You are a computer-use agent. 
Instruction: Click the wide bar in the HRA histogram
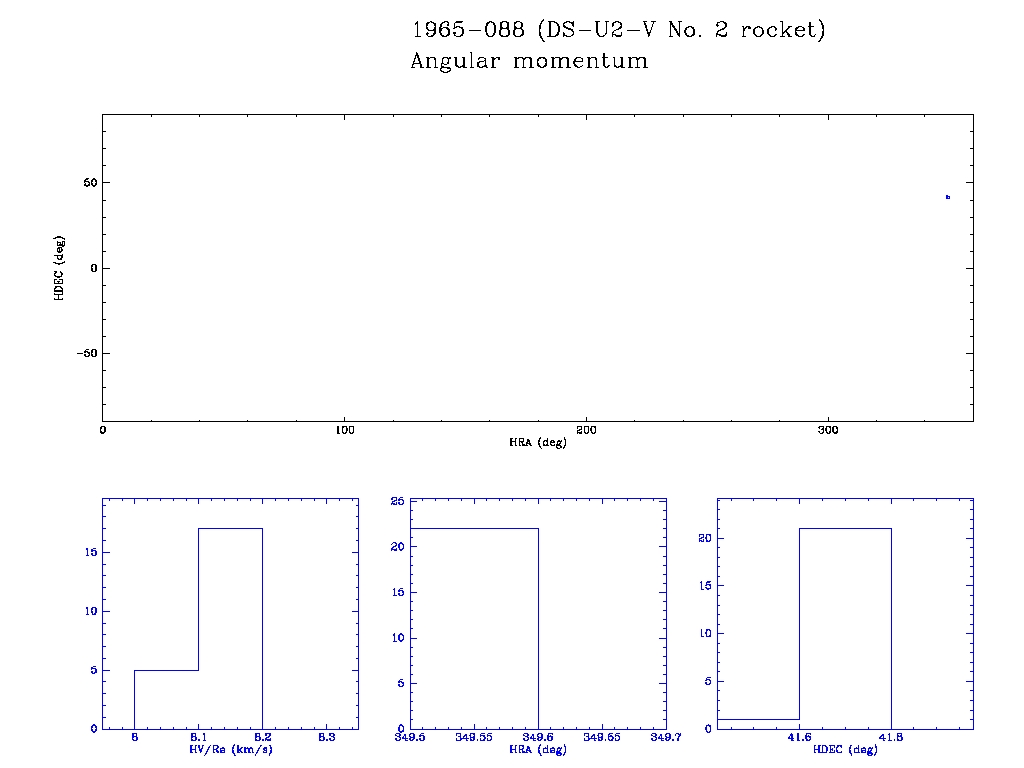pos(474,628)
